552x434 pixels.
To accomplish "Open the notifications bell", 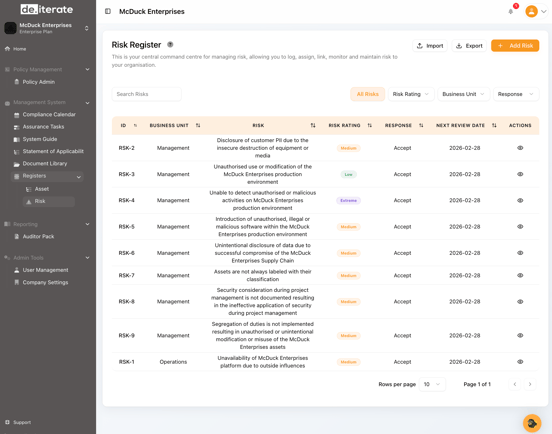I will pos(511,12).
